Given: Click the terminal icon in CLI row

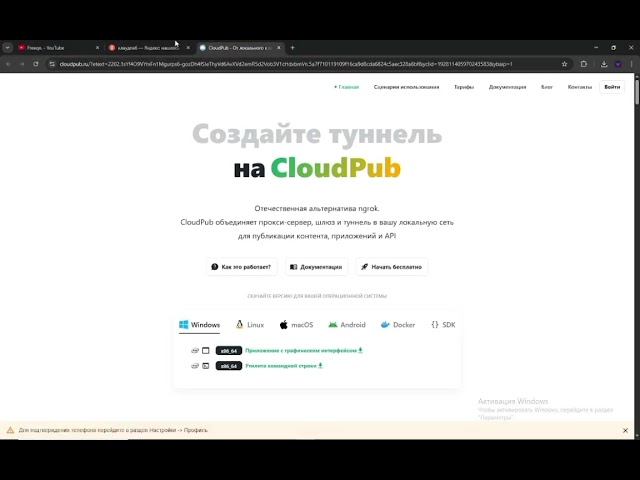Looking at the screenshot, I should [x=206, y=366].
